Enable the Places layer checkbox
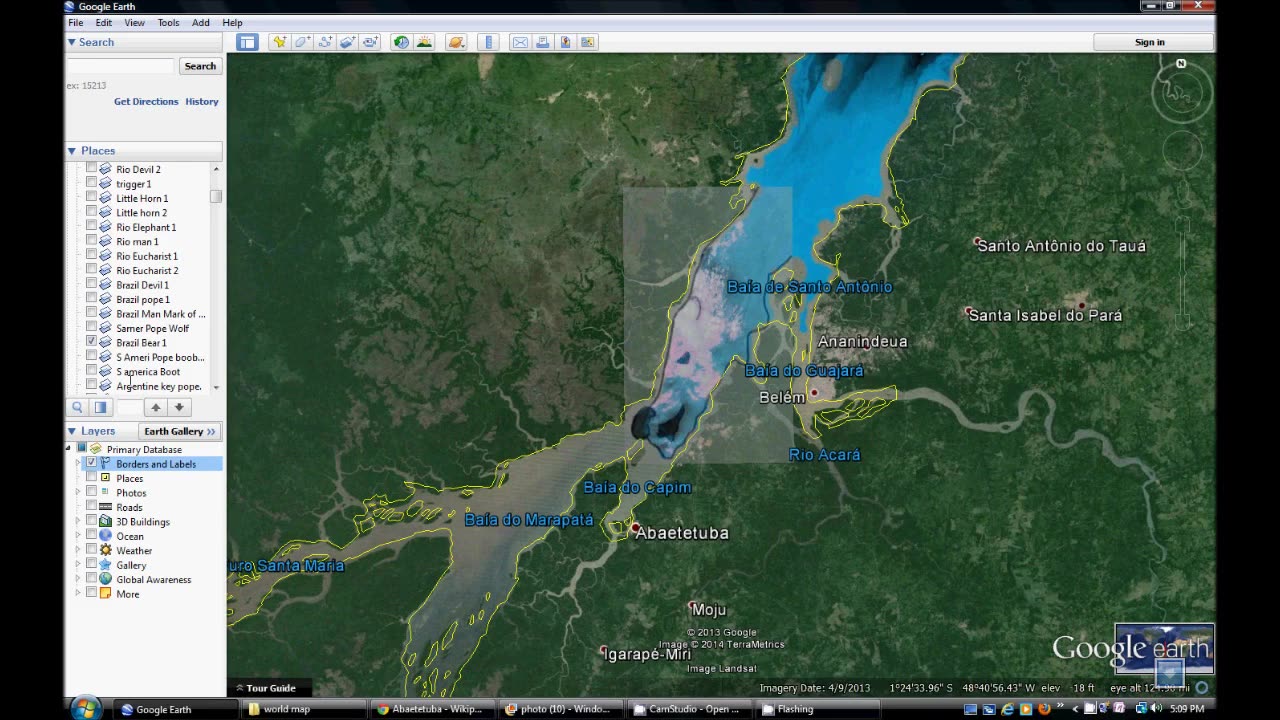The height and width of the screenshot is (720, 1280). click(92, 478)
